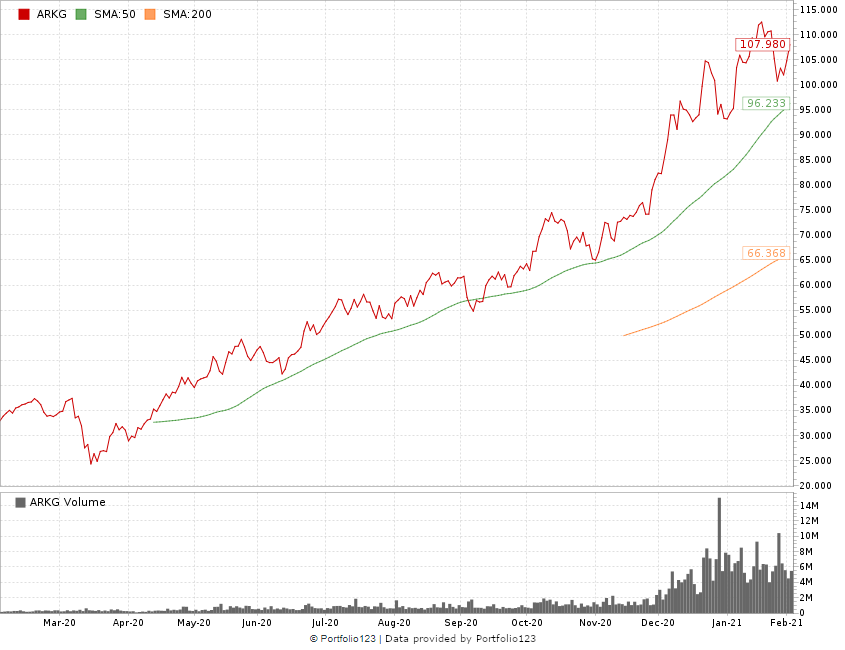Click the Oct-20 date axis label
Image resolution: width=845 pixels, height=650 pixels.
(527, 623)
